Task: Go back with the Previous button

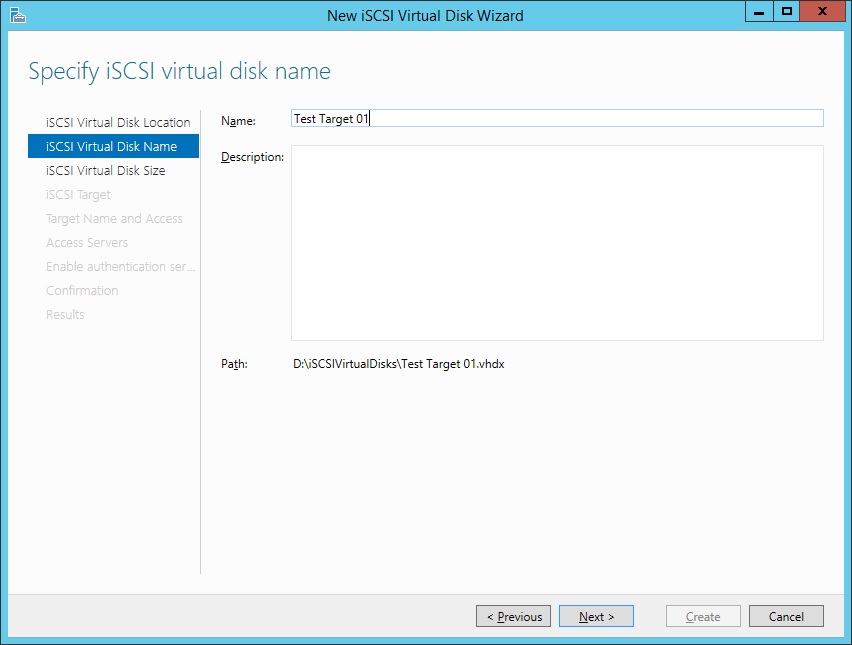Action: tap(513, 616)
